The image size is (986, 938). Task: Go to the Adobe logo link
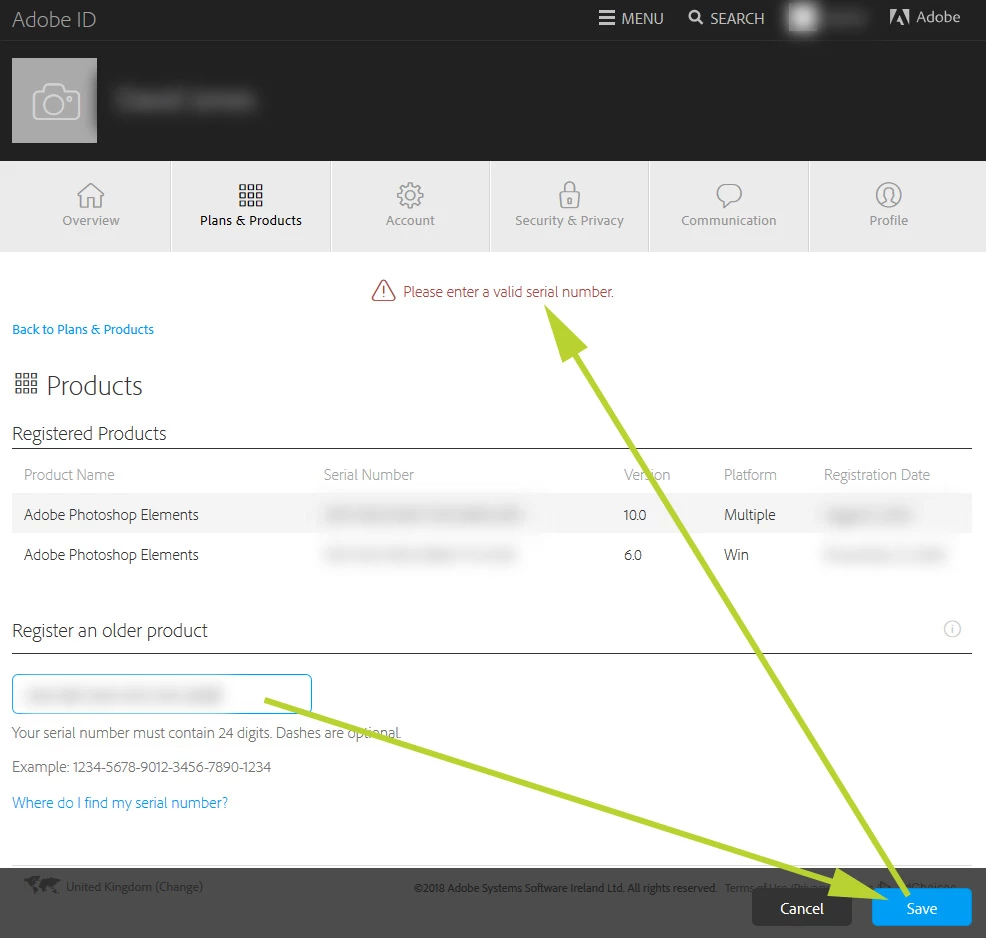925,17
